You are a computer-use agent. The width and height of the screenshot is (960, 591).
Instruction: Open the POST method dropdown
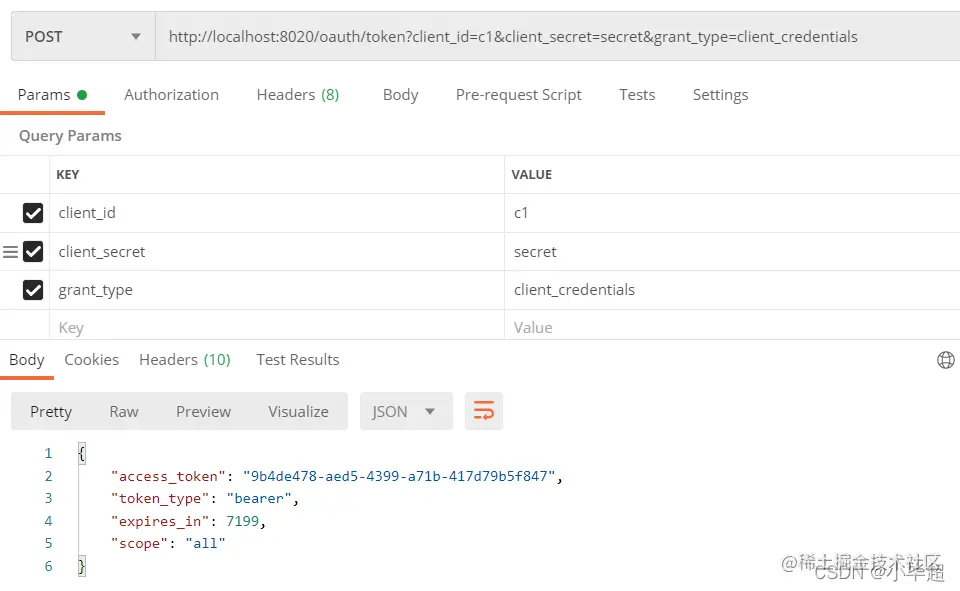click(x=83, y=37)
